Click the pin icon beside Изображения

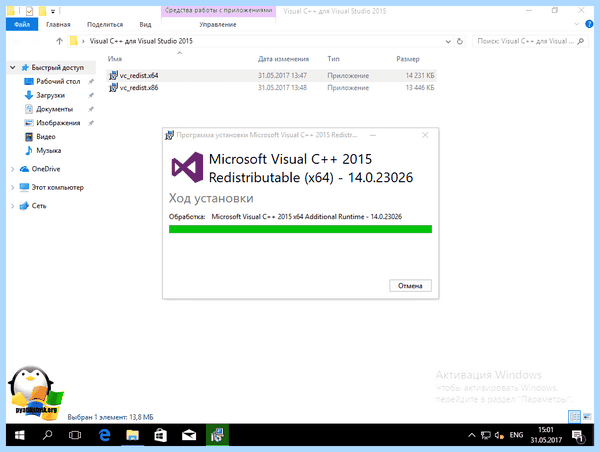pos(91,123)
